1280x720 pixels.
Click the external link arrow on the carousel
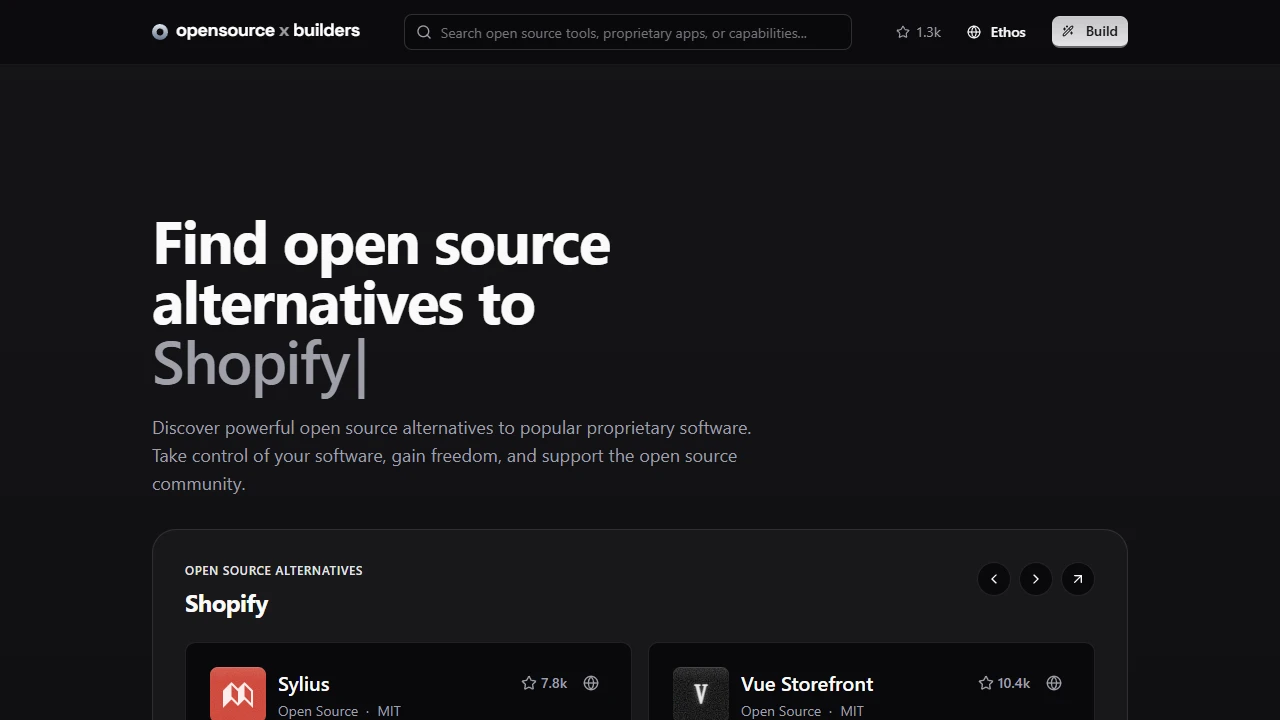click(1077, 578)
